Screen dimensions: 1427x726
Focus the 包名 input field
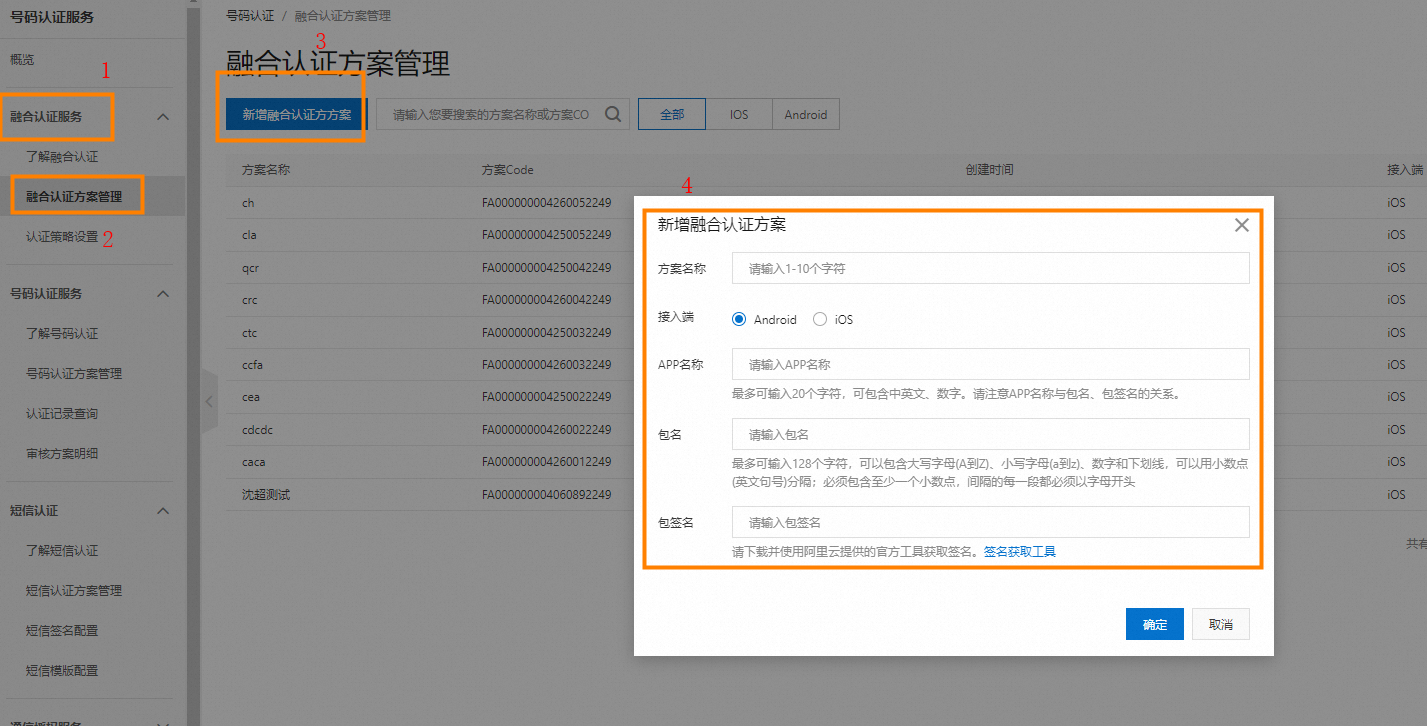[x=991, y=434]
